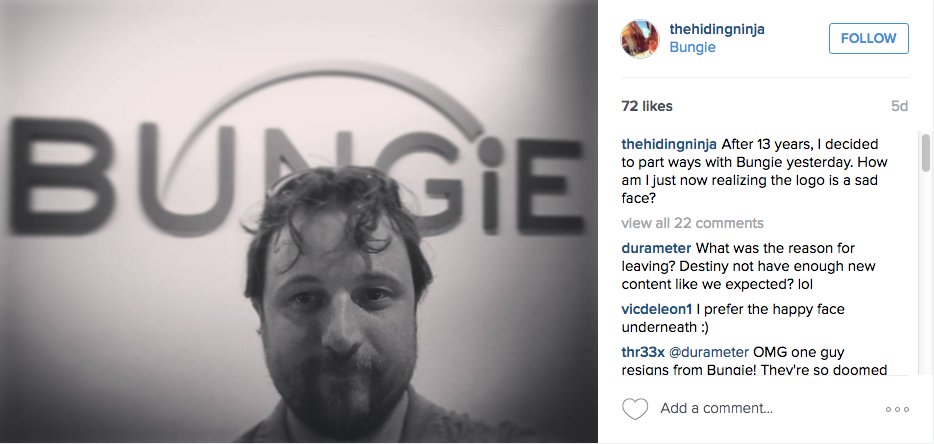Click vicdeleon1's happy face comment text
Screen dimensions: 934x444
[733, 318]
